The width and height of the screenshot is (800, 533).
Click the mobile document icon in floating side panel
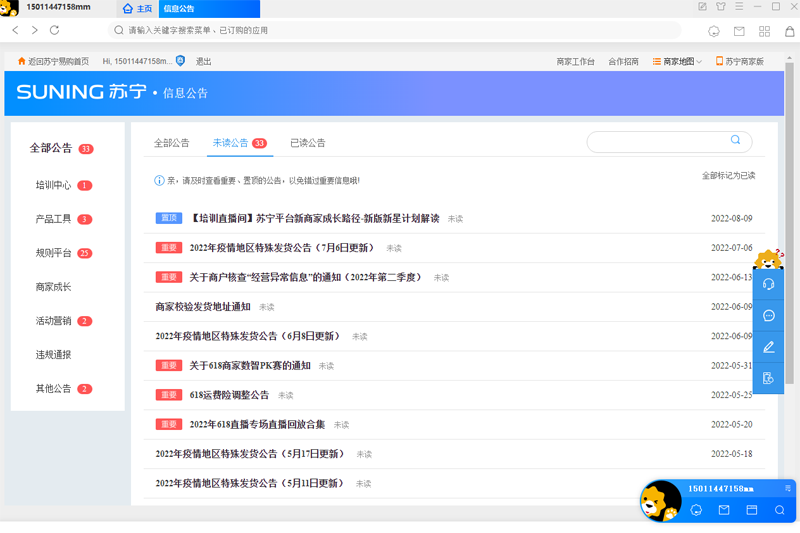[x=768, y=378]
